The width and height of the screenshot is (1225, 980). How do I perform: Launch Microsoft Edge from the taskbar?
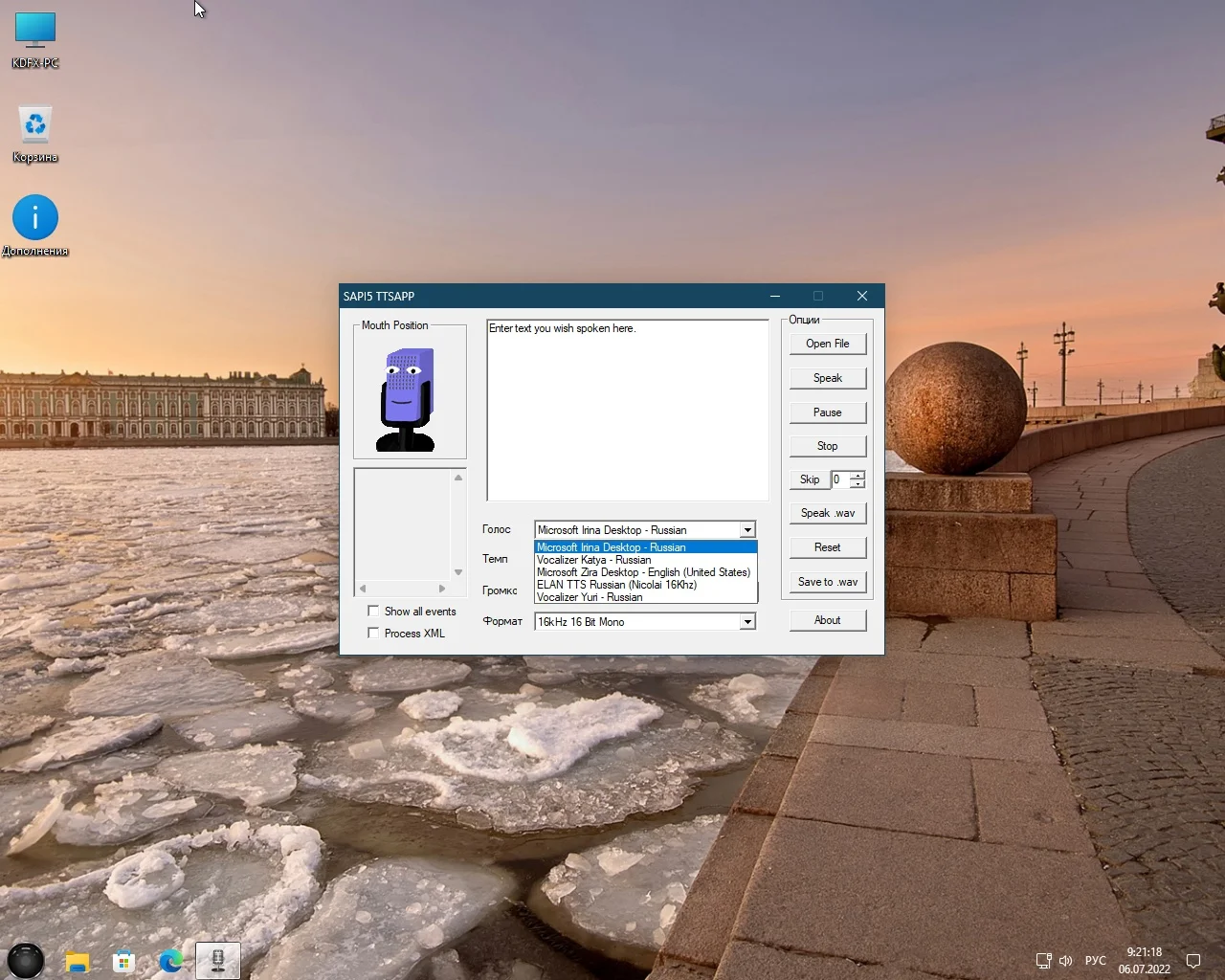(x=170, y=961)
